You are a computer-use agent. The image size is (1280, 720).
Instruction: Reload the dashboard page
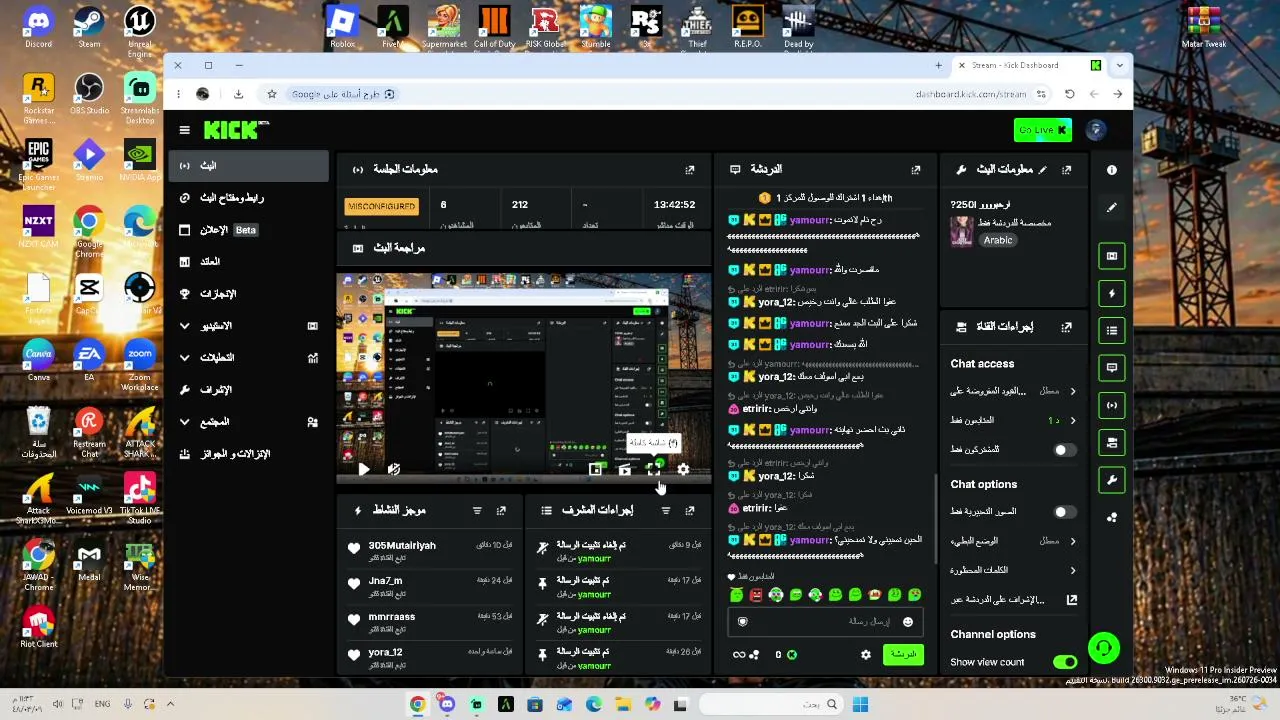(1069, 94)
